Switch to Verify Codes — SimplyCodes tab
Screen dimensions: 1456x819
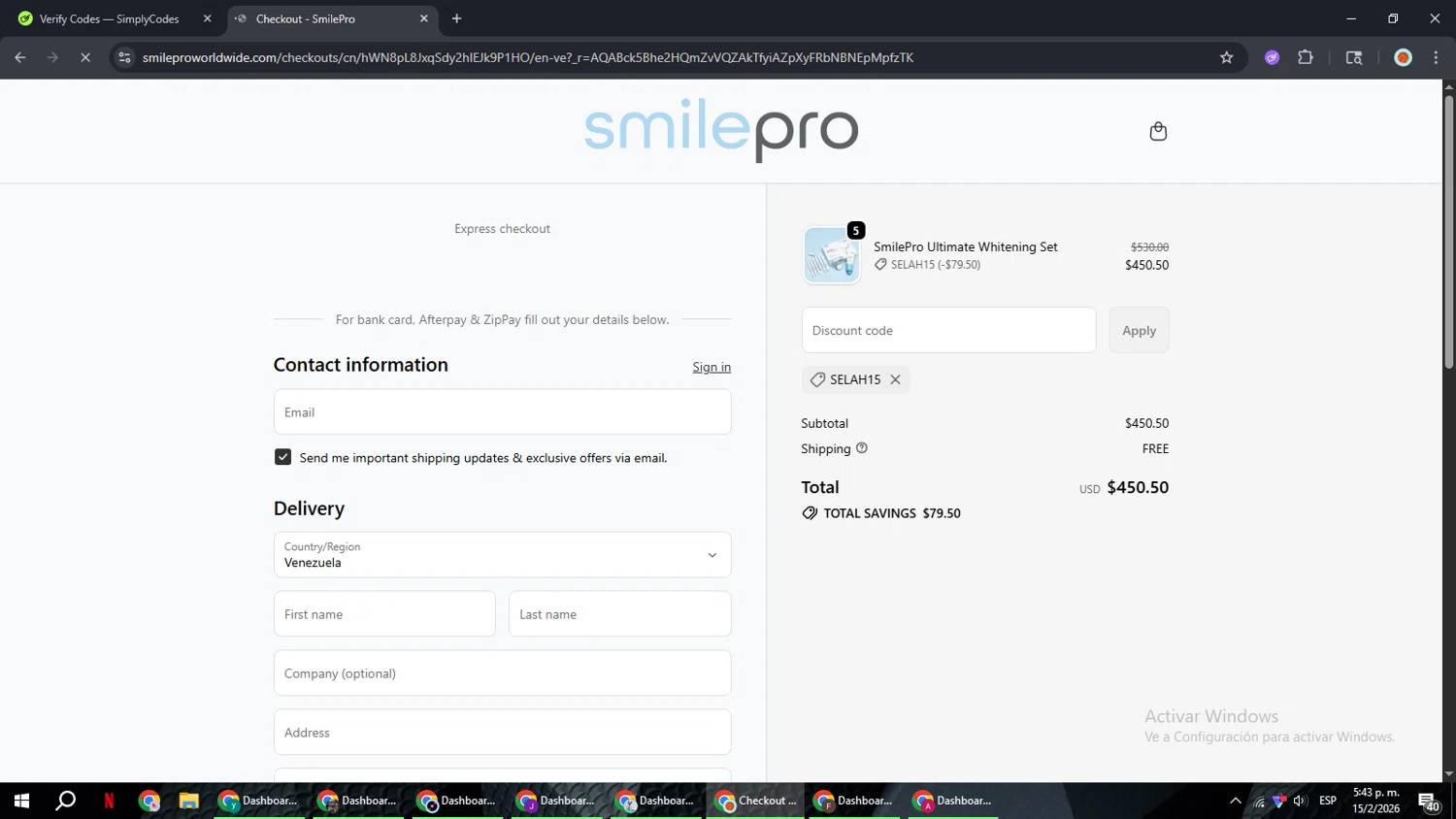tap(109, 18)
